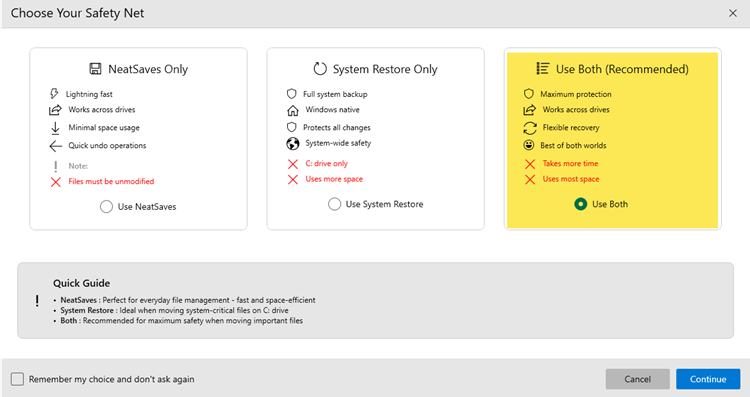Image resolution: width=750 pixels, height=397 pixels.
Task: Click the red X beside C: drive only
Action: (x=293, y=164)
